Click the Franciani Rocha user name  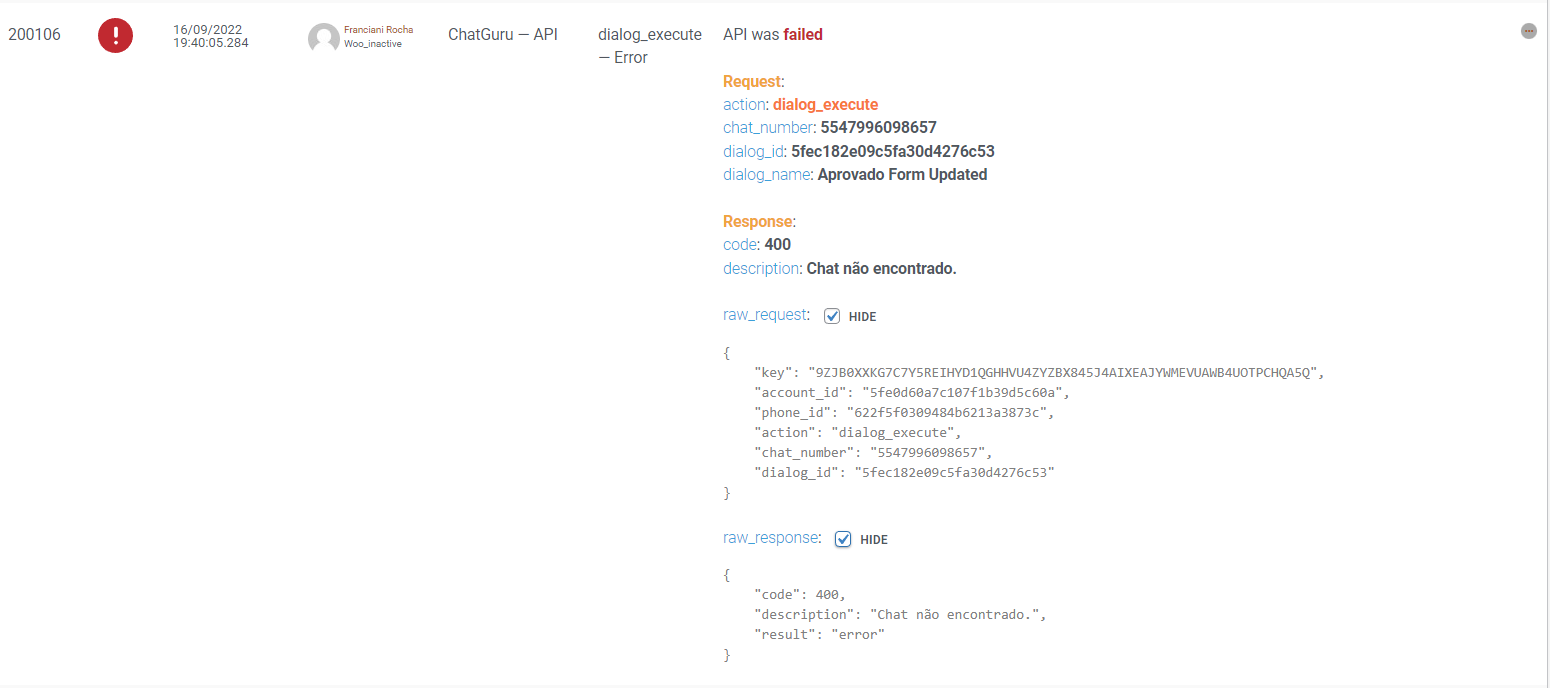378,30
